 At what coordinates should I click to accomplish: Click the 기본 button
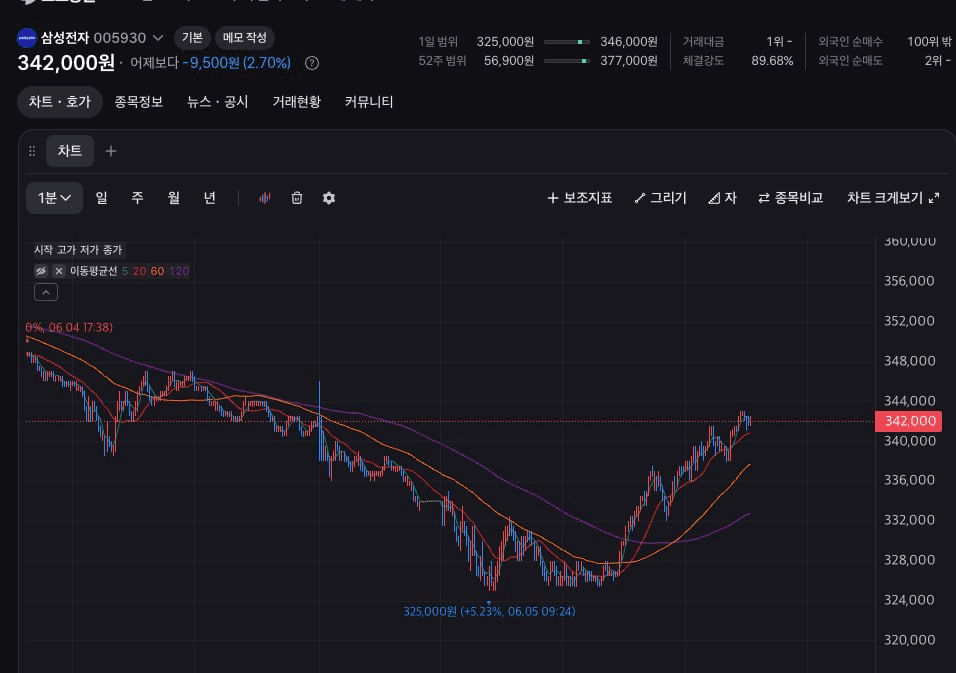click(x=192, y=38)
